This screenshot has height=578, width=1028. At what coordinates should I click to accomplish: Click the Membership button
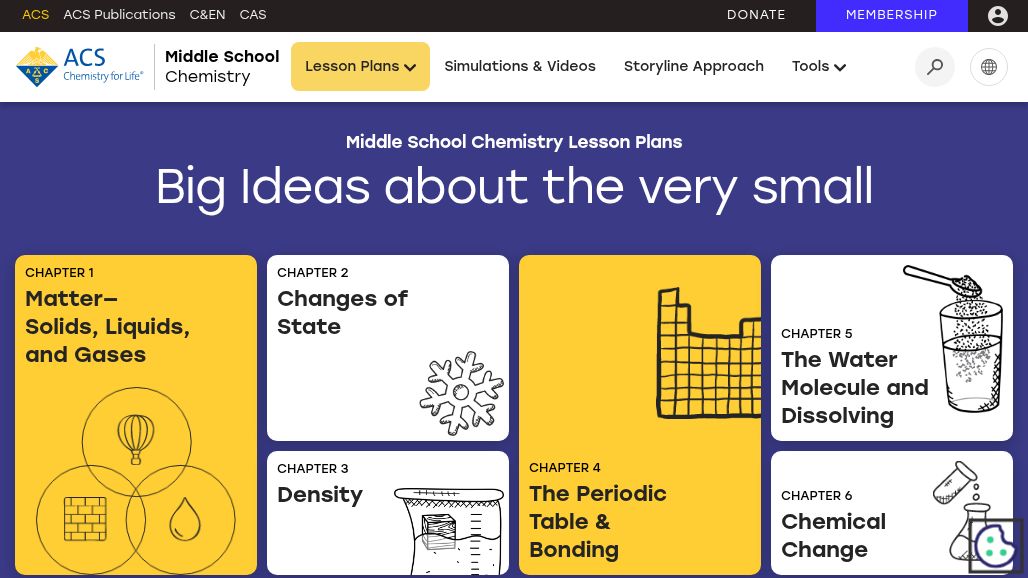891,15
